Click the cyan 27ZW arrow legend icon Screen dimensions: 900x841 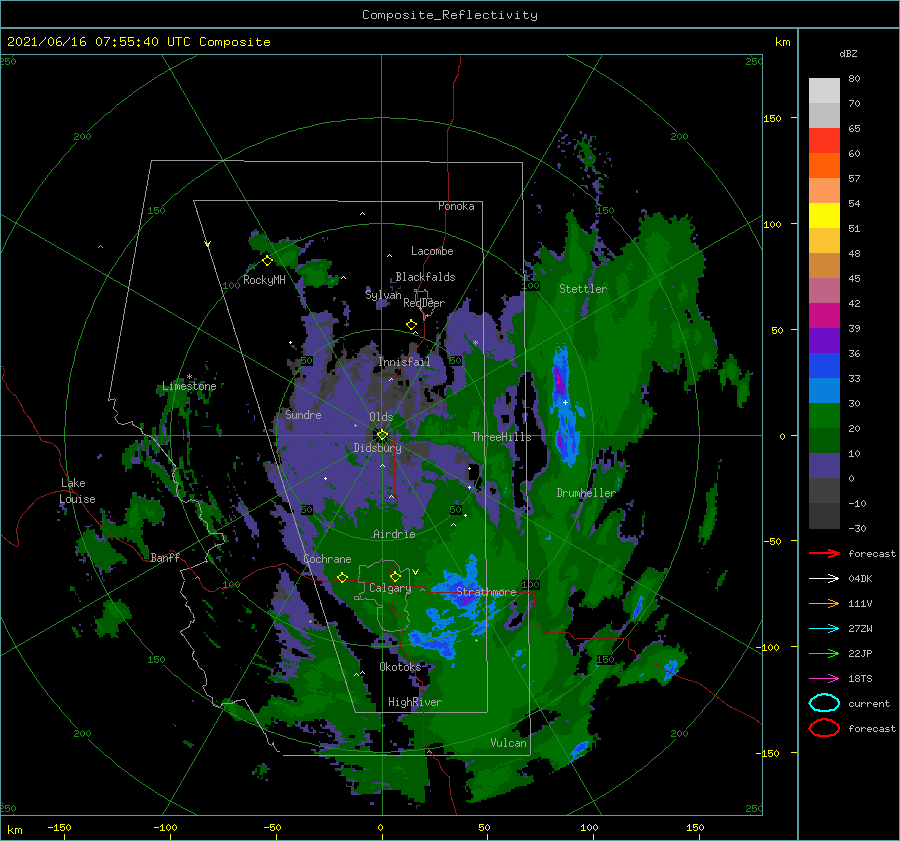(x=824, y=629)
